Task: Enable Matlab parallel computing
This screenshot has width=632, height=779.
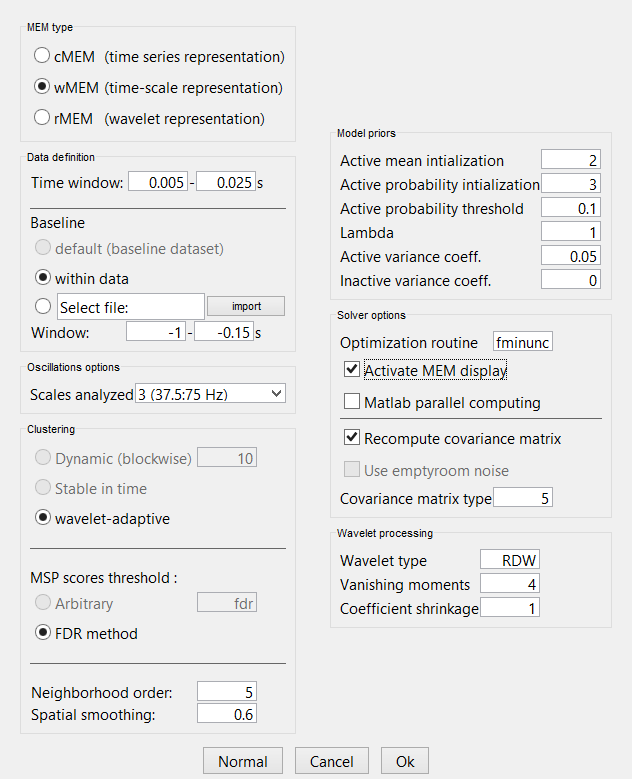Action: (352, 401)
